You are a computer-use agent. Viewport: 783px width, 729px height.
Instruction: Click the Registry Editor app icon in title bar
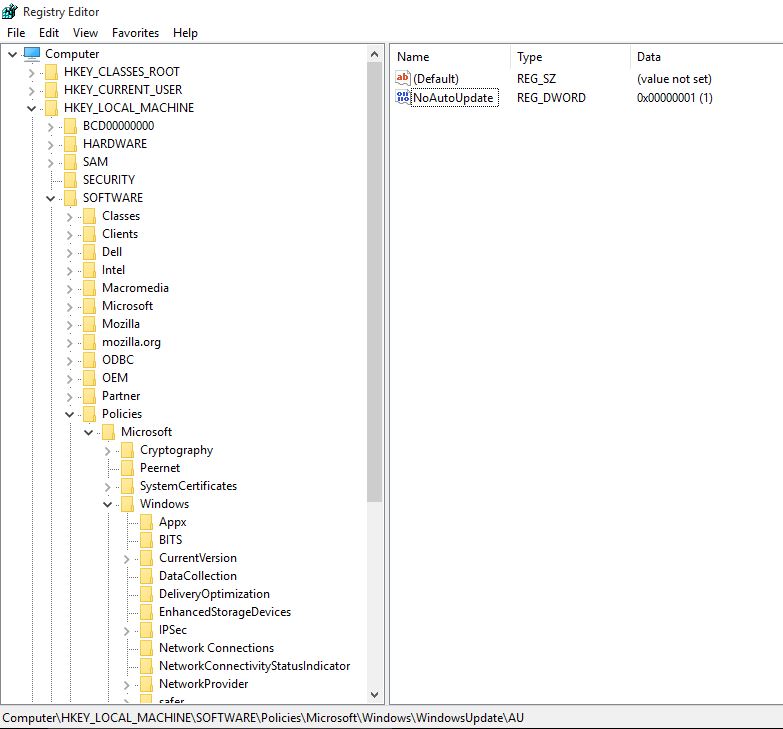coord(10,12)
